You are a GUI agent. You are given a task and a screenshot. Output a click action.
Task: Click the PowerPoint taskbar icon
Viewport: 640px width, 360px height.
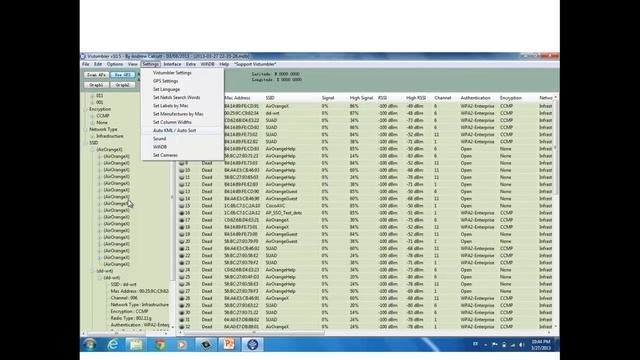pyautogui.click(x=229, y=344)
